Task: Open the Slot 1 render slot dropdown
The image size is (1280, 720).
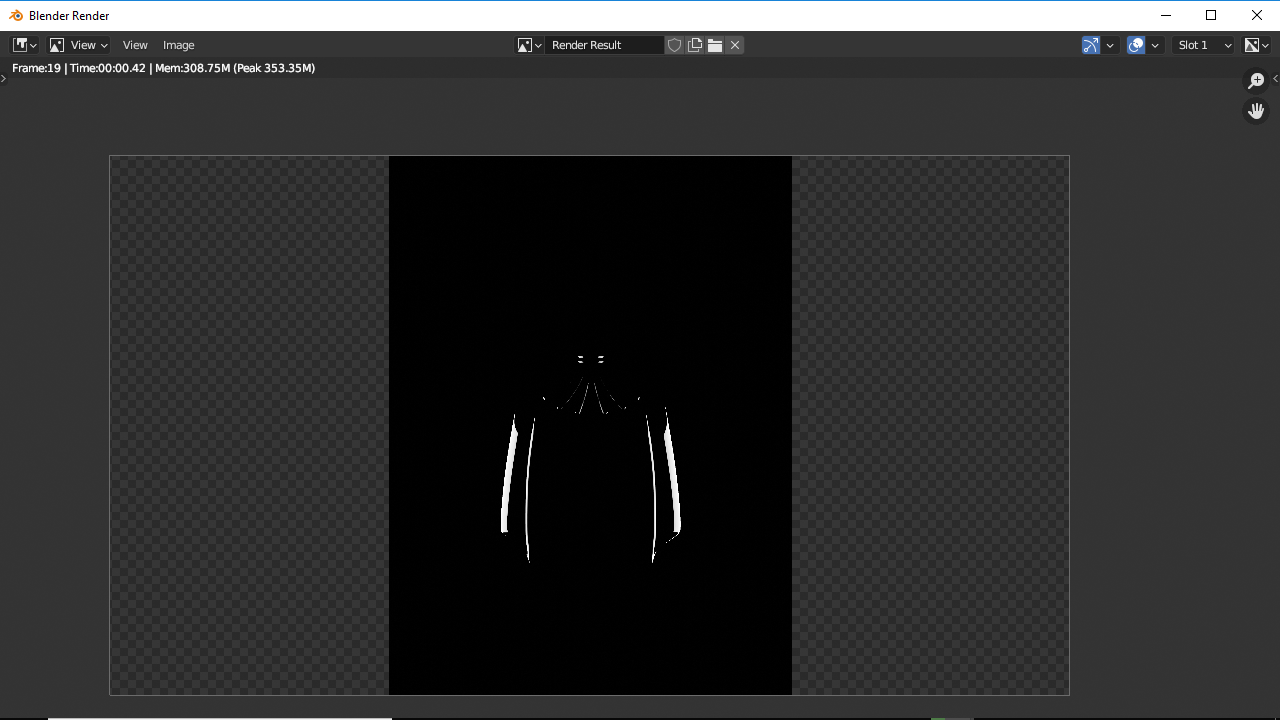Action: click(x=1203, y=45)
